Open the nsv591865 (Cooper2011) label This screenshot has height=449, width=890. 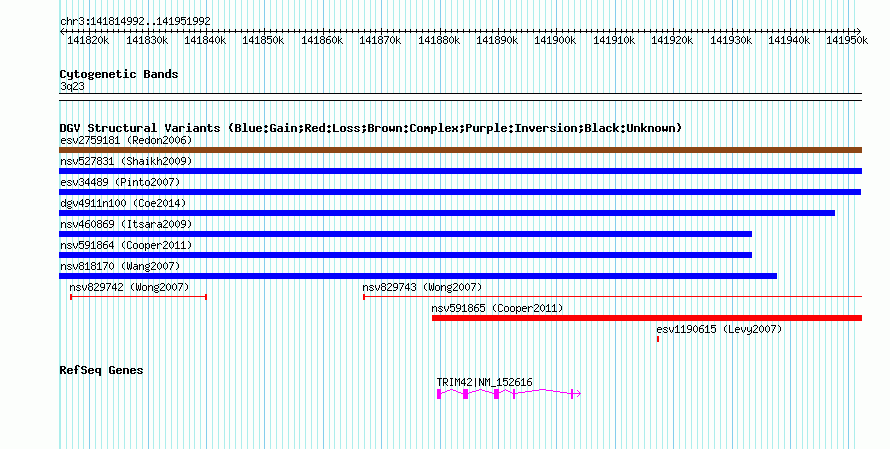click(x=497, y=308)
